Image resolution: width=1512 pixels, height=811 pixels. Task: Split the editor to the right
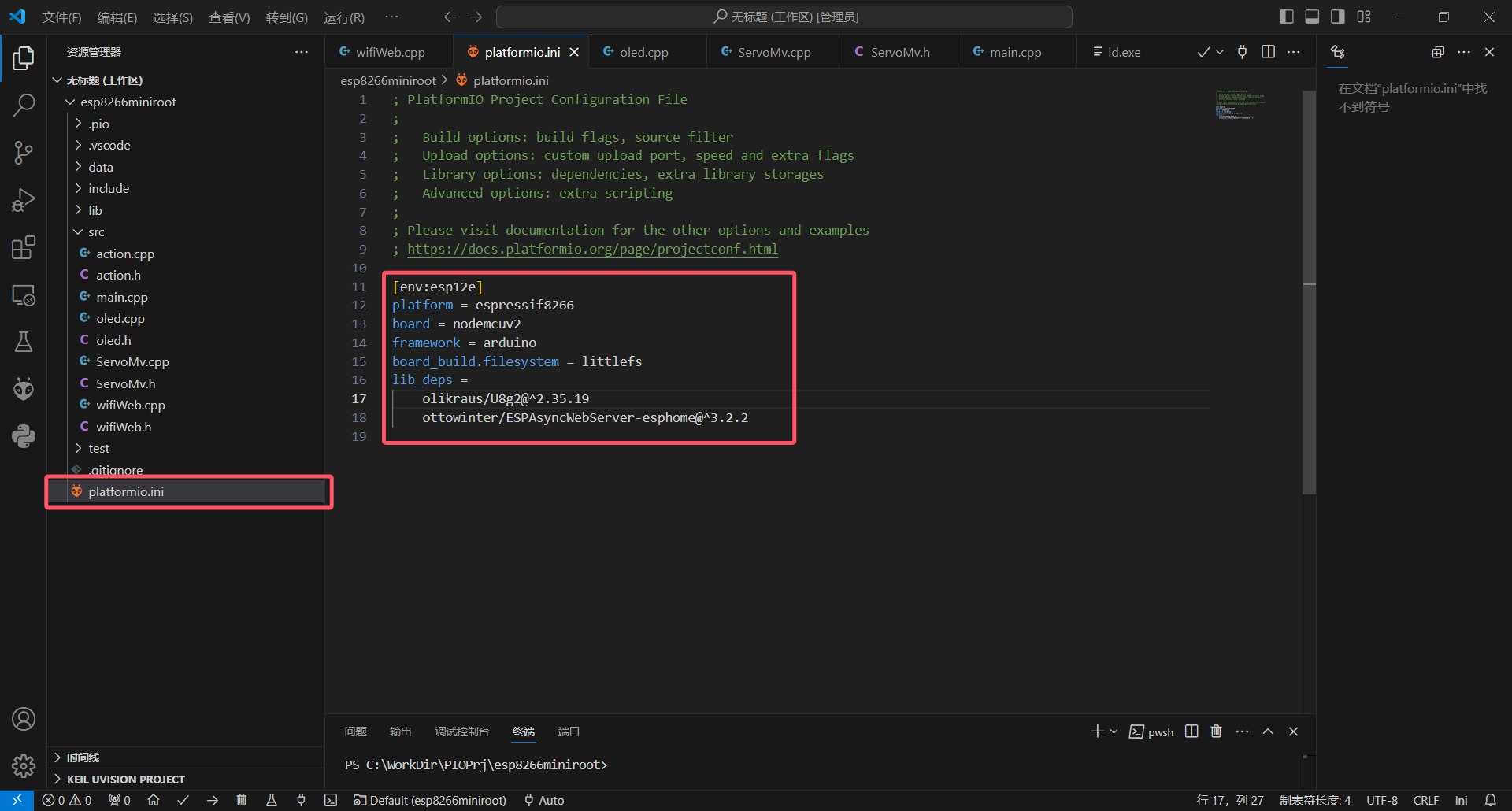(1268, 52)
